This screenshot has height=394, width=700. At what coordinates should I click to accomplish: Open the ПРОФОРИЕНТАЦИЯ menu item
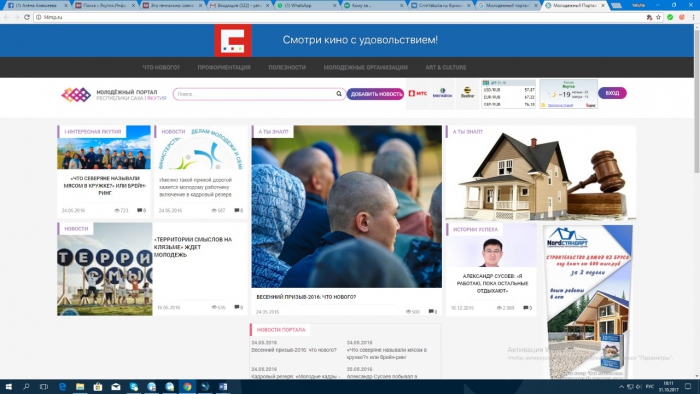[x=224, y=67]
